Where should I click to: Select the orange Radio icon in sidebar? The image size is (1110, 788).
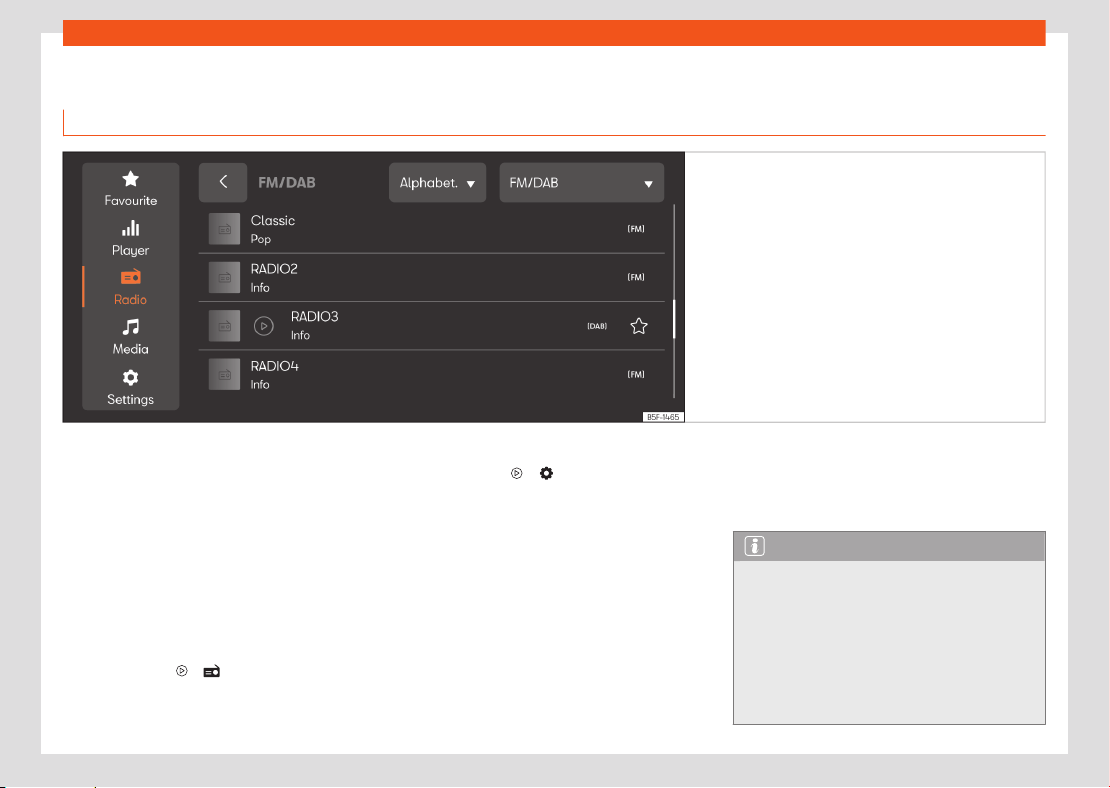coord(130,277)
